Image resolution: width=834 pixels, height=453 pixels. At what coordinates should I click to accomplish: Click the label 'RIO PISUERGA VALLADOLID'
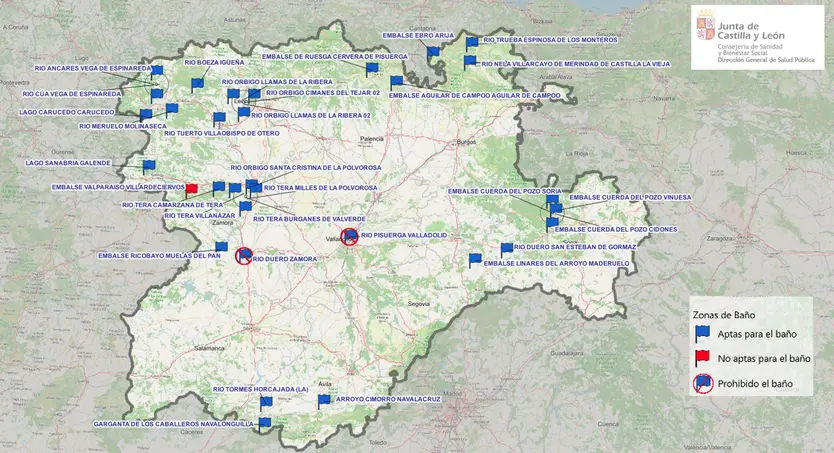(x=404, y=235)
